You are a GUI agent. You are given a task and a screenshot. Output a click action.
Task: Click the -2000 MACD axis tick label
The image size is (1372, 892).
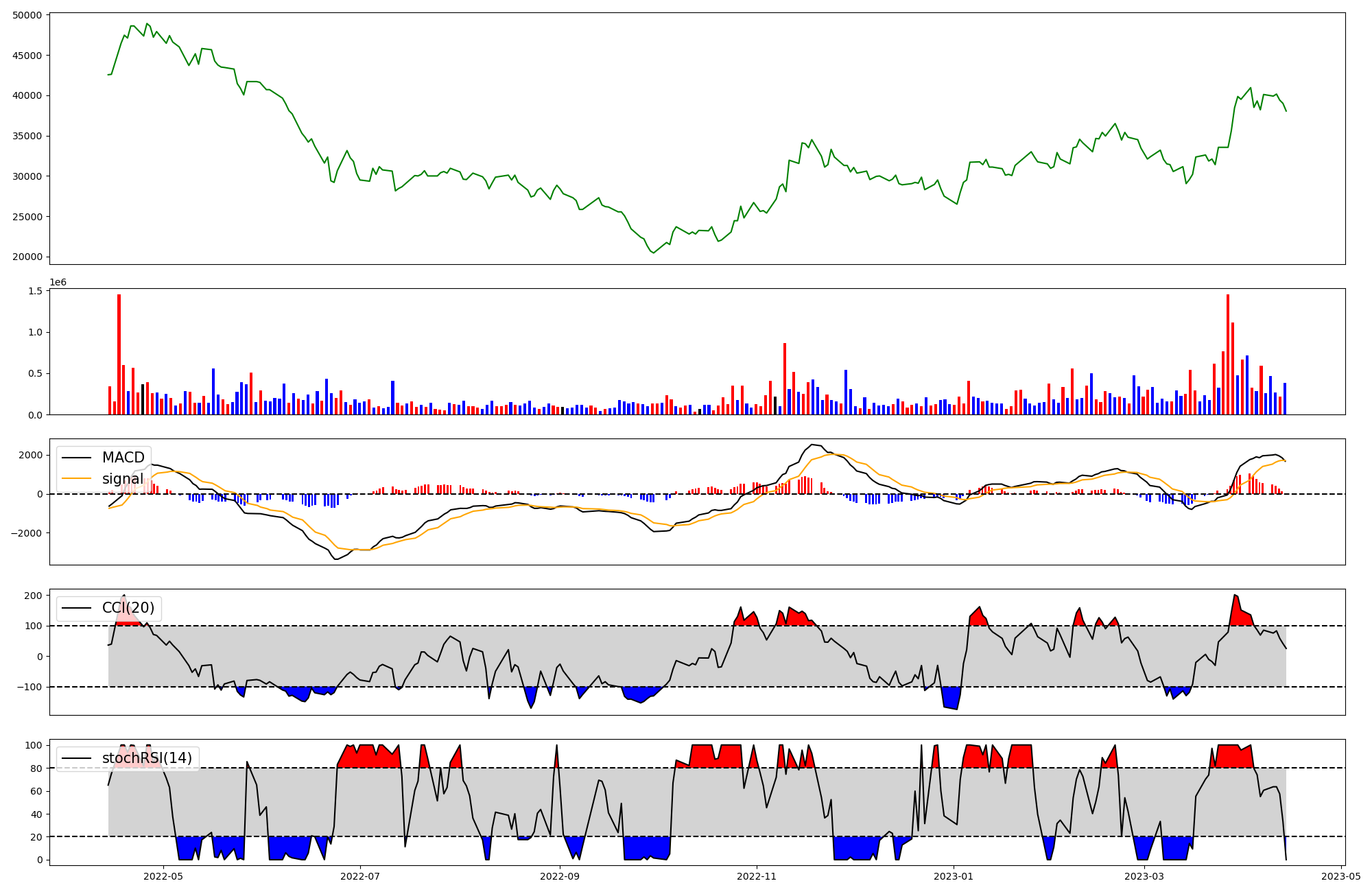26,533
